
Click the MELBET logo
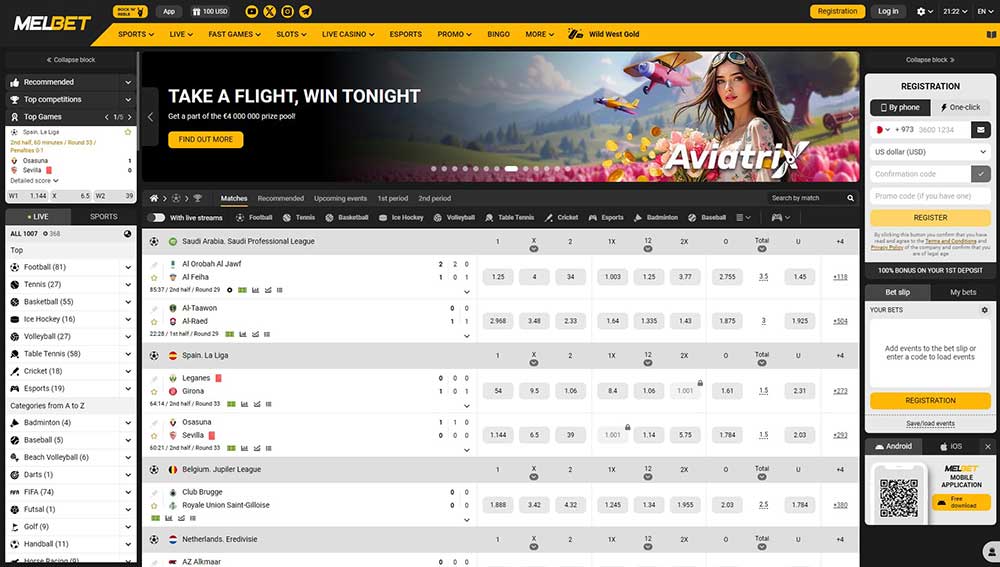52,24
